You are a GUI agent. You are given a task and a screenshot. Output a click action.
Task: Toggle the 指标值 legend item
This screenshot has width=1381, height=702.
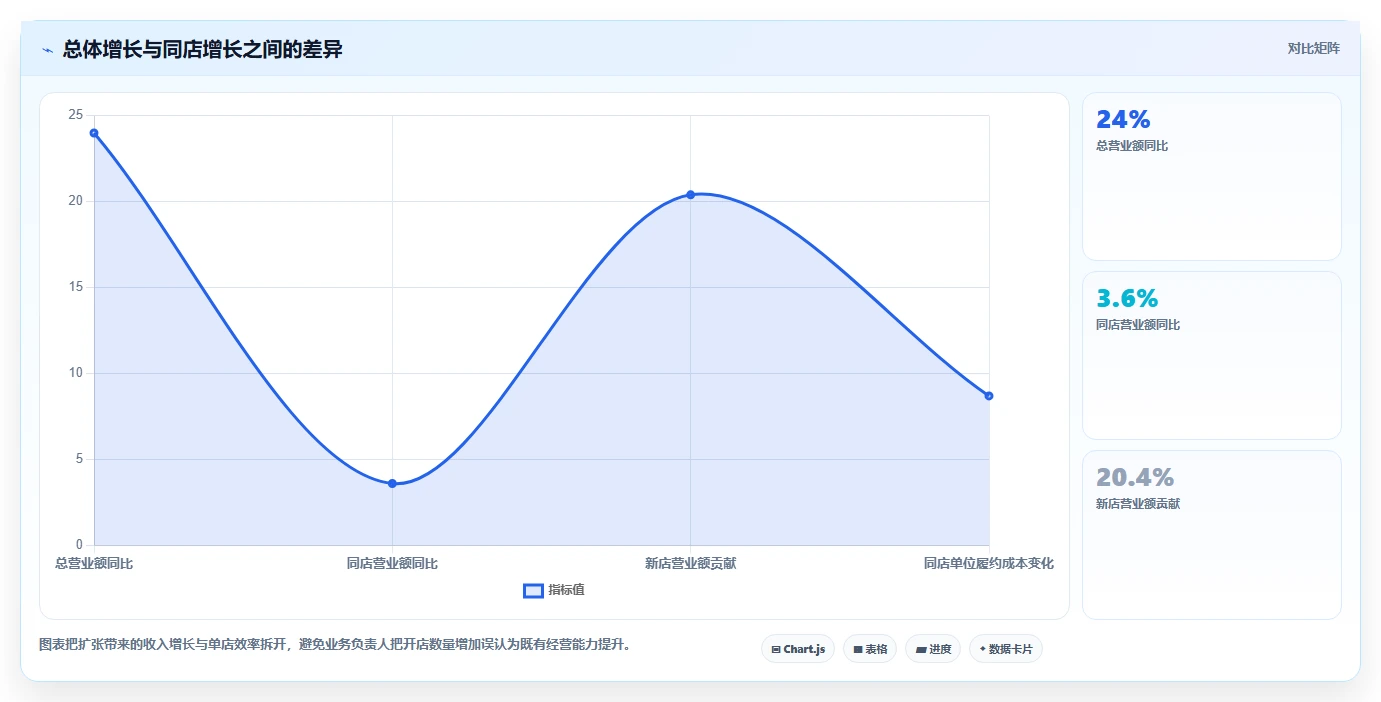pyautogui.click(x=554, y=590)
